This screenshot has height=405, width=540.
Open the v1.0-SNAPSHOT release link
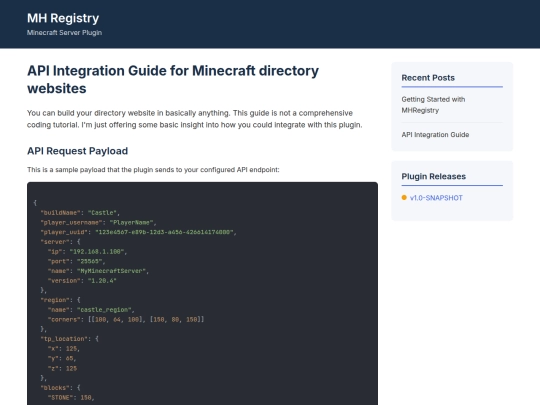pos(436,198)
